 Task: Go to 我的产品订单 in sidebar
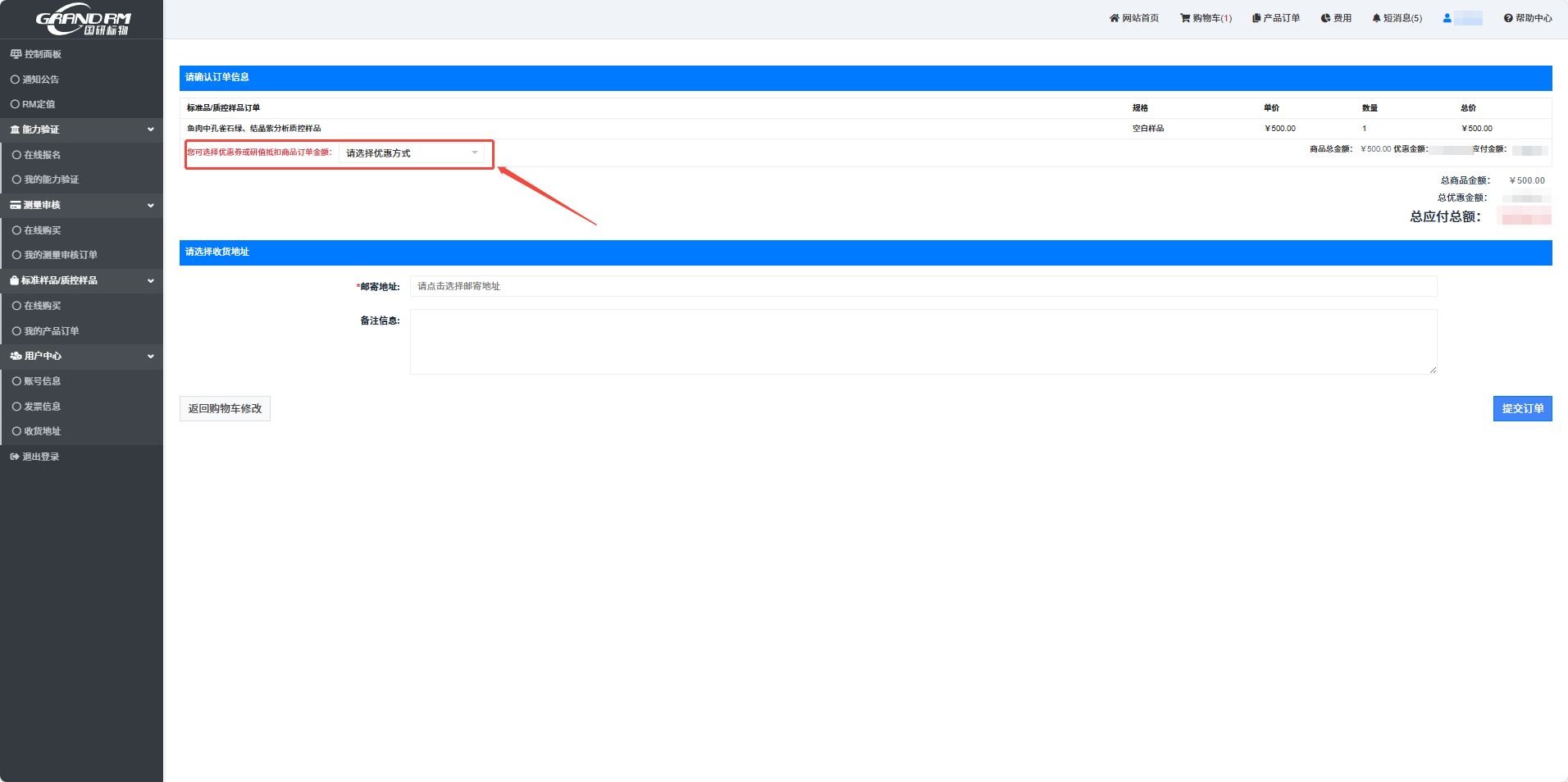pyautogui.click(x=51, y=331)
